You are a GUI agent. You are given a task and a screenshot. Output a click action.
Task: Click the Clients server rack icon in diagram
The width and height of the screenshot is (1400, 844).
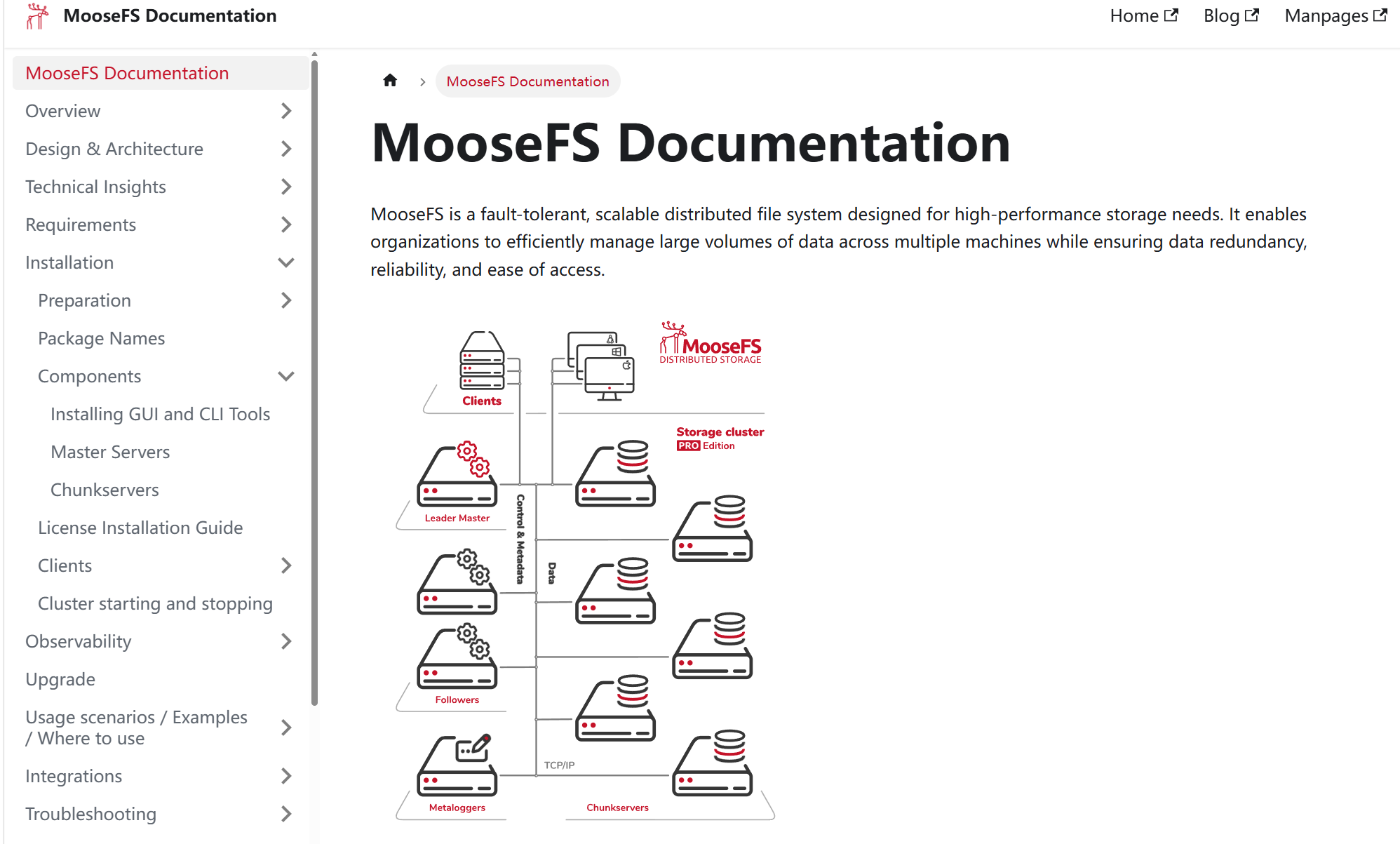tap(482, 361)
